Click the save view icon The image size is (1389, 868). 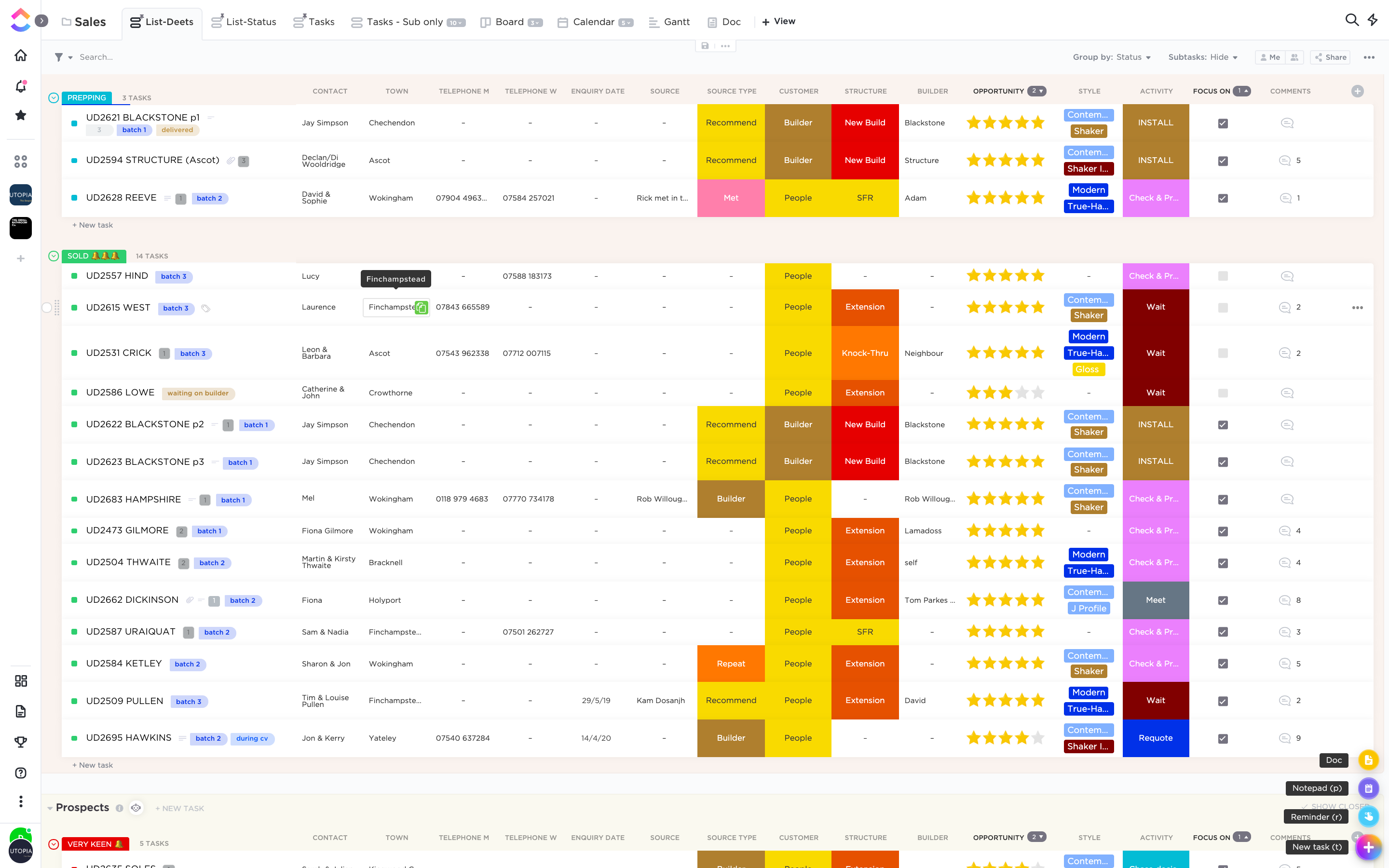point(705,46)
